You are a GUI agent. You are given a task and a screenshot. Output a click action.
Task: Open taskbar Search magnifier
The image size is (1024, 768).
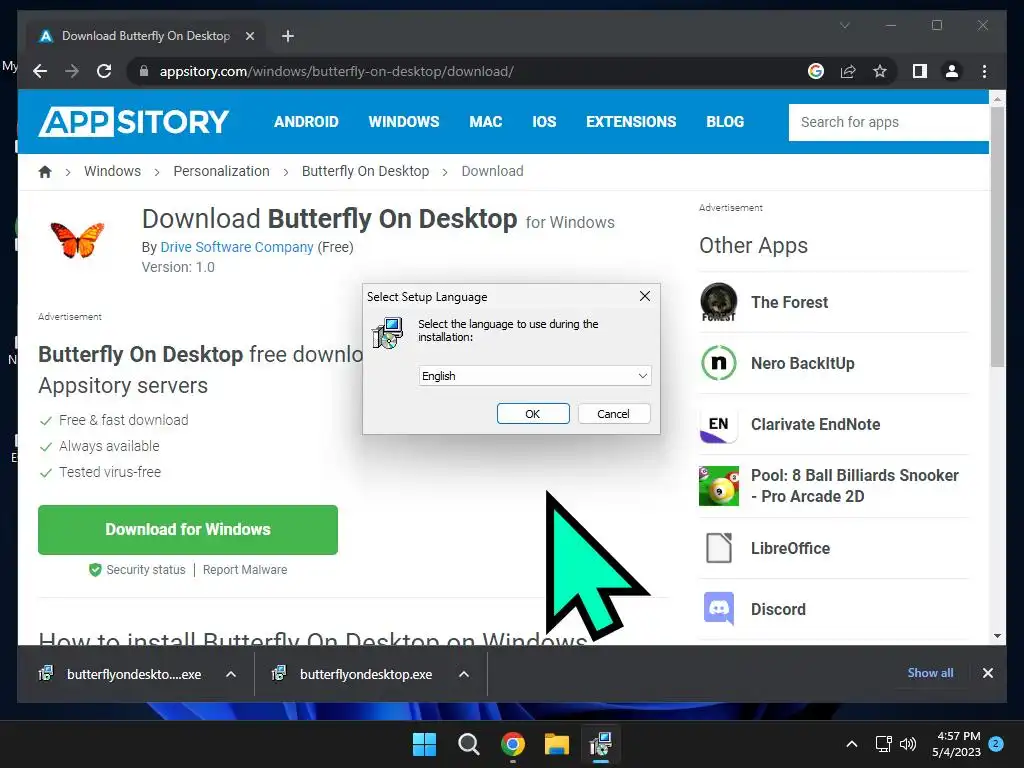[x=468, y=744]
